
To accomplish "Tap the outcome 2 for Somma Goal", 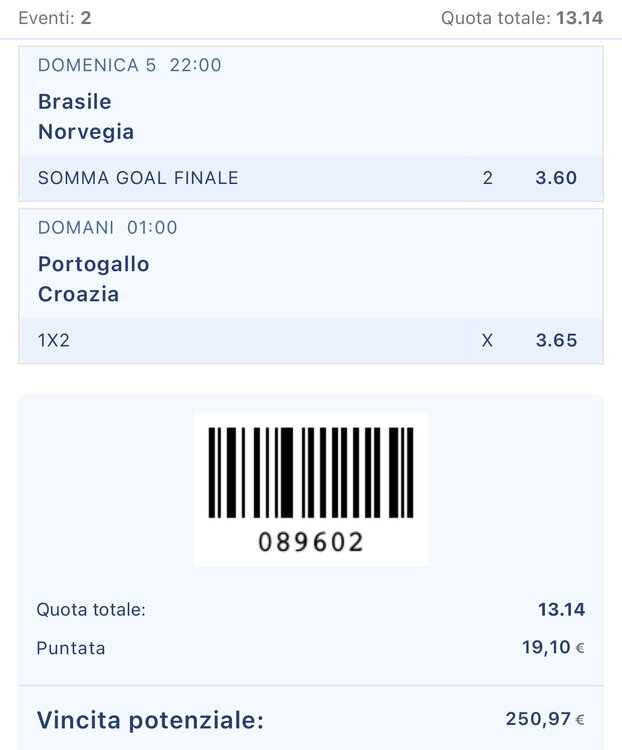I will (x=488, y=178).
